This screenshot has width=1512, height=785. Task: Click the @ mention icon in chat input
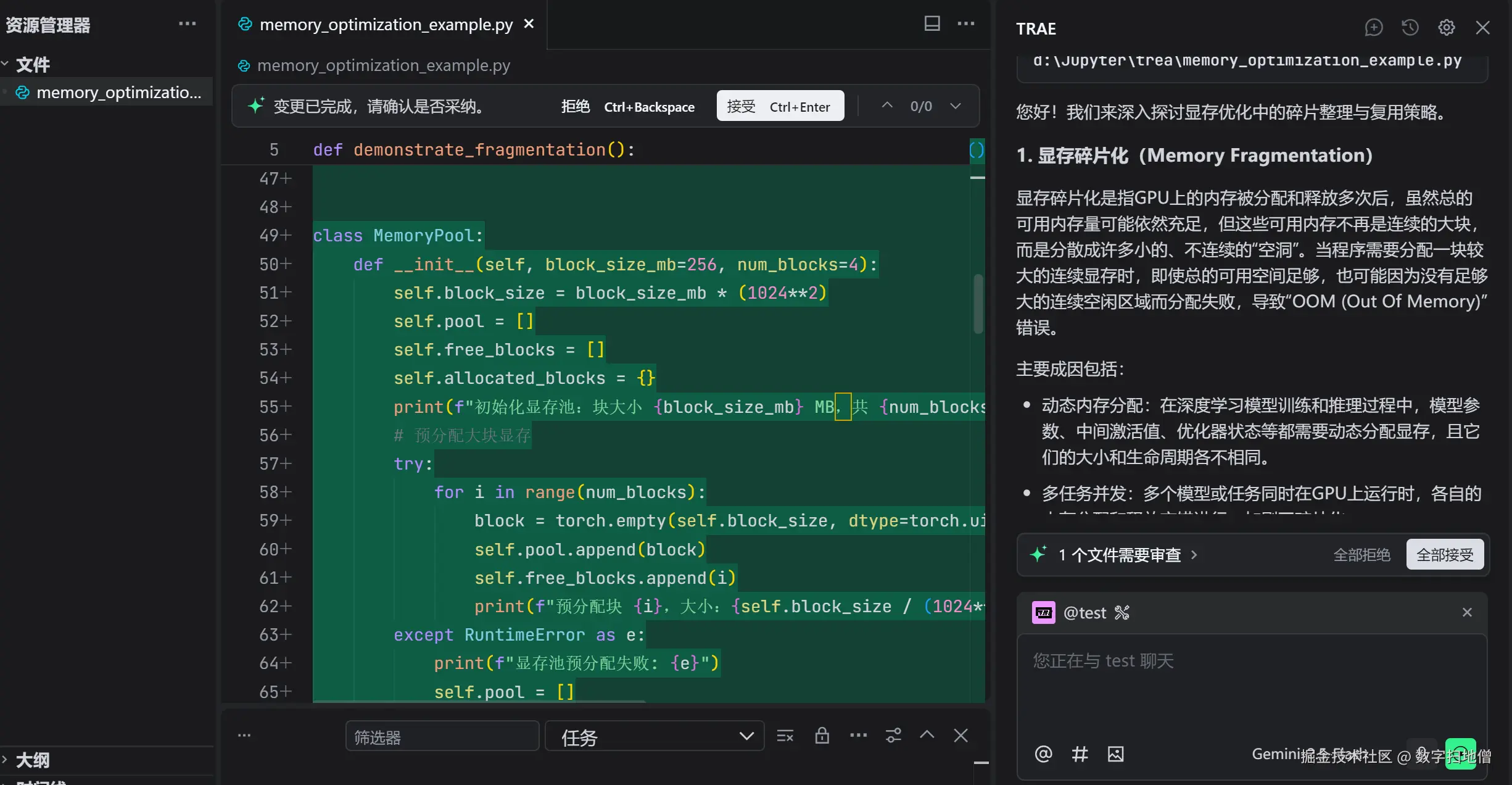click(x=1043, y=754)
